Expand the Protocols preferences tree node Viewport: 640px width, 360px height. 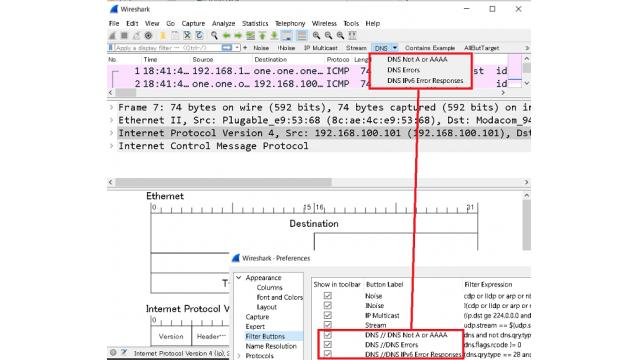tap(239, 356)
